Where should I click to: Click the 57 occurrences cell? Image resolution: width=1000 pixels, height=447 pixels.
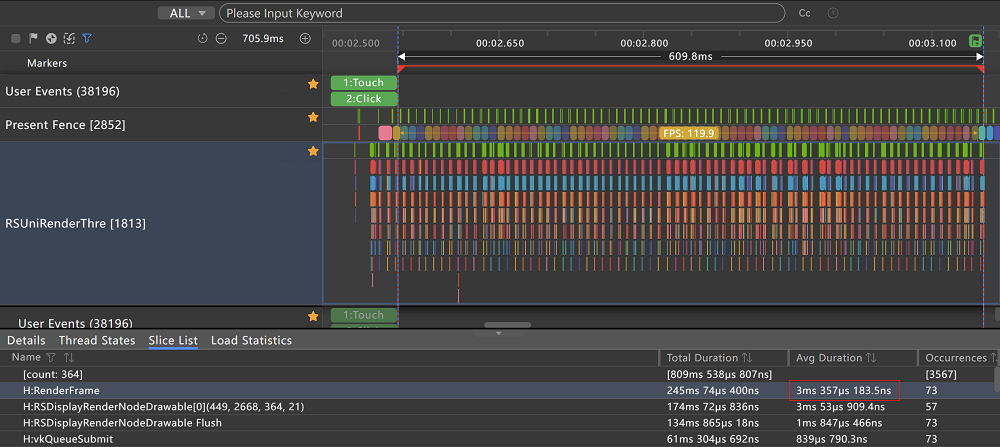(932, 406)
